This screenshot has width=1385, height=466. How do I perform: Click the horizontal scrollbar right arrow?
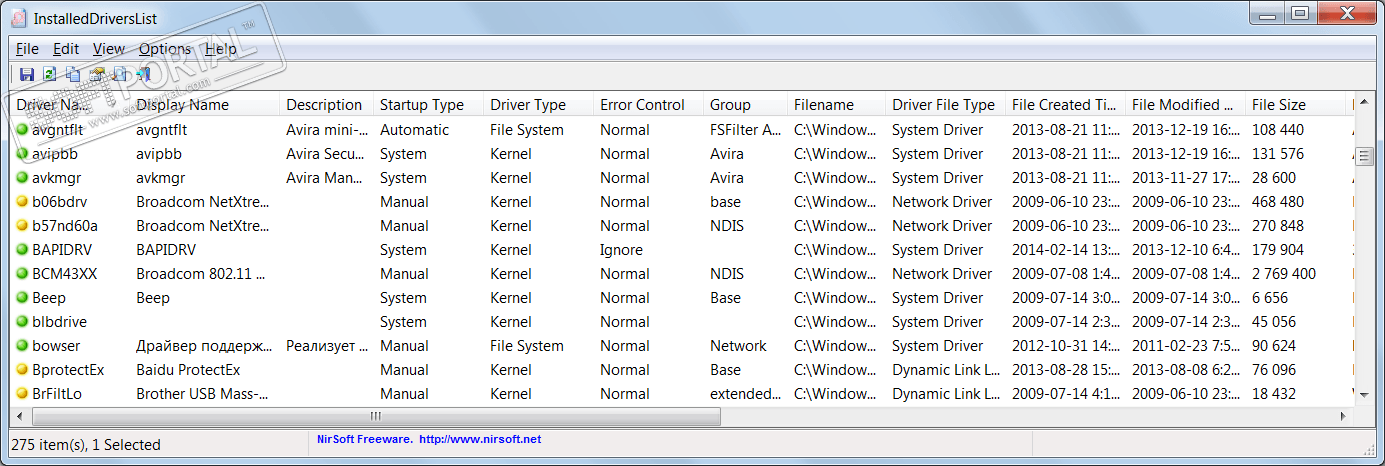point(1342,416)
